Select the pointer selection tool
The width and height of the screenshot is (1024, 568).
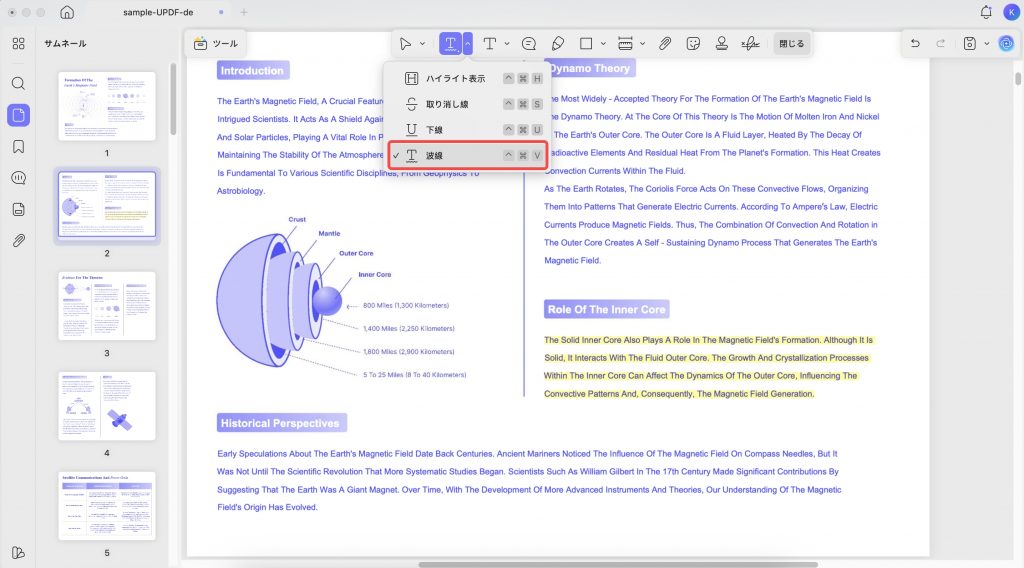405,44
